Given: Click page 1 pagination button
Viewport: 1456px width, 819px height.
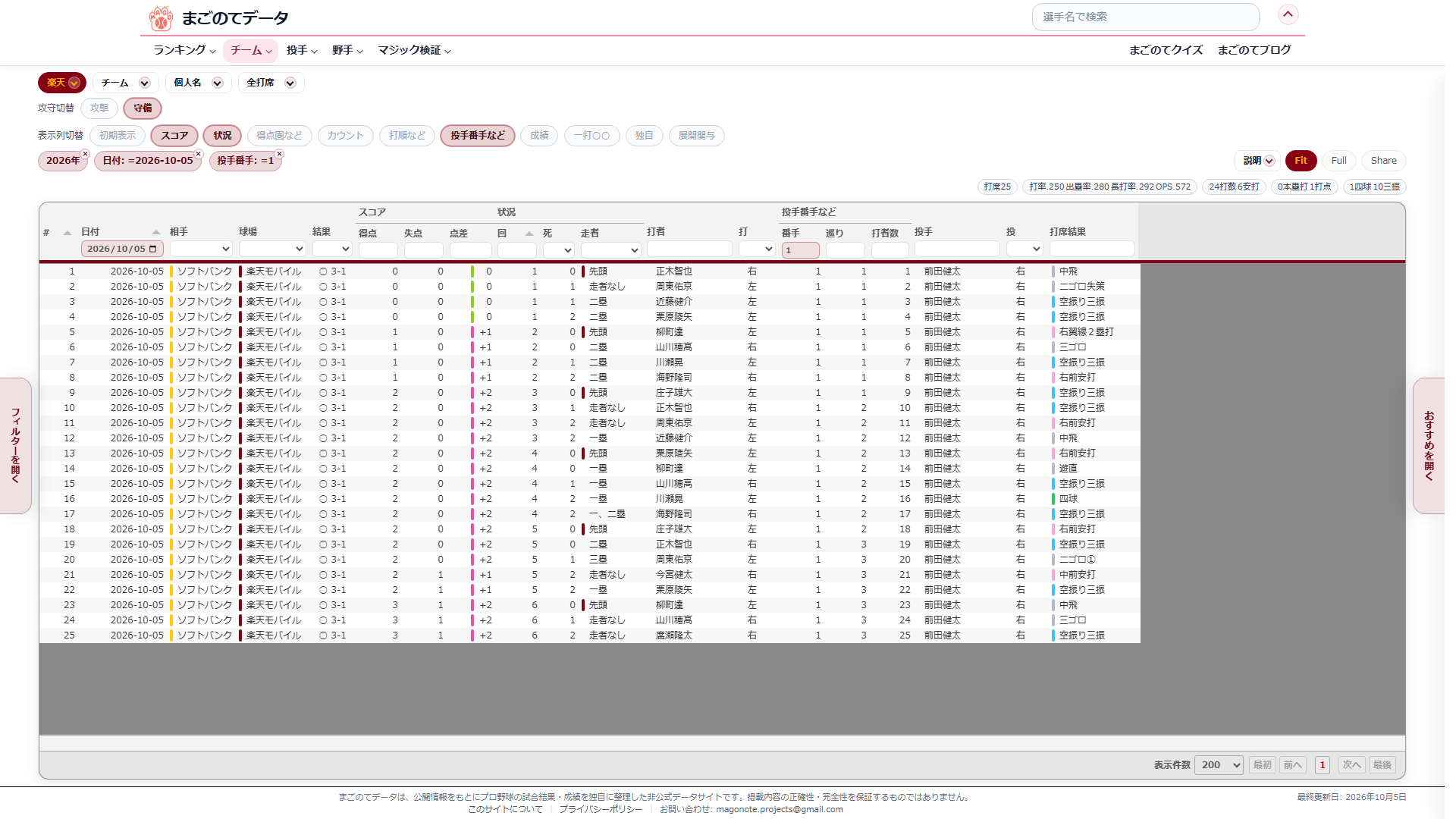Looking at the screenshot, I should point(1323,765).
